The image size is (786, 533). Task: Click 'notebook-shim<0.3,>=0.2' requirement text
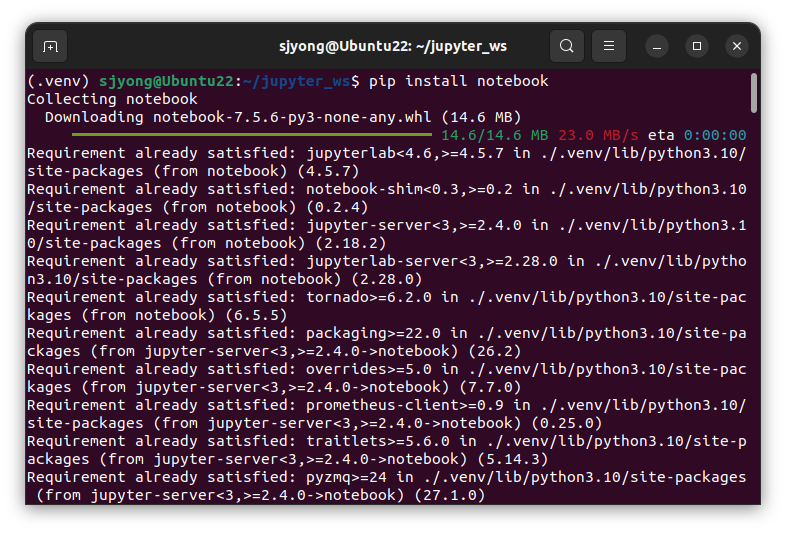[410, 190]
